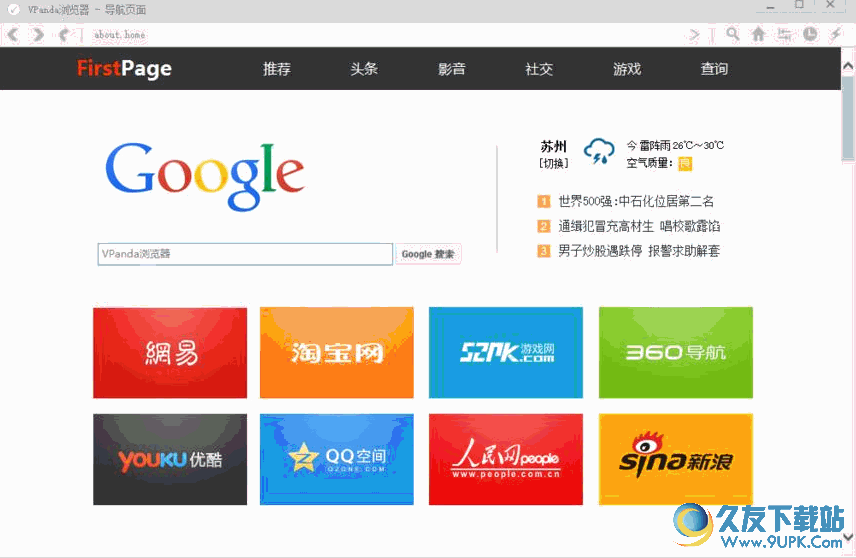Click the Google logo

205,176
